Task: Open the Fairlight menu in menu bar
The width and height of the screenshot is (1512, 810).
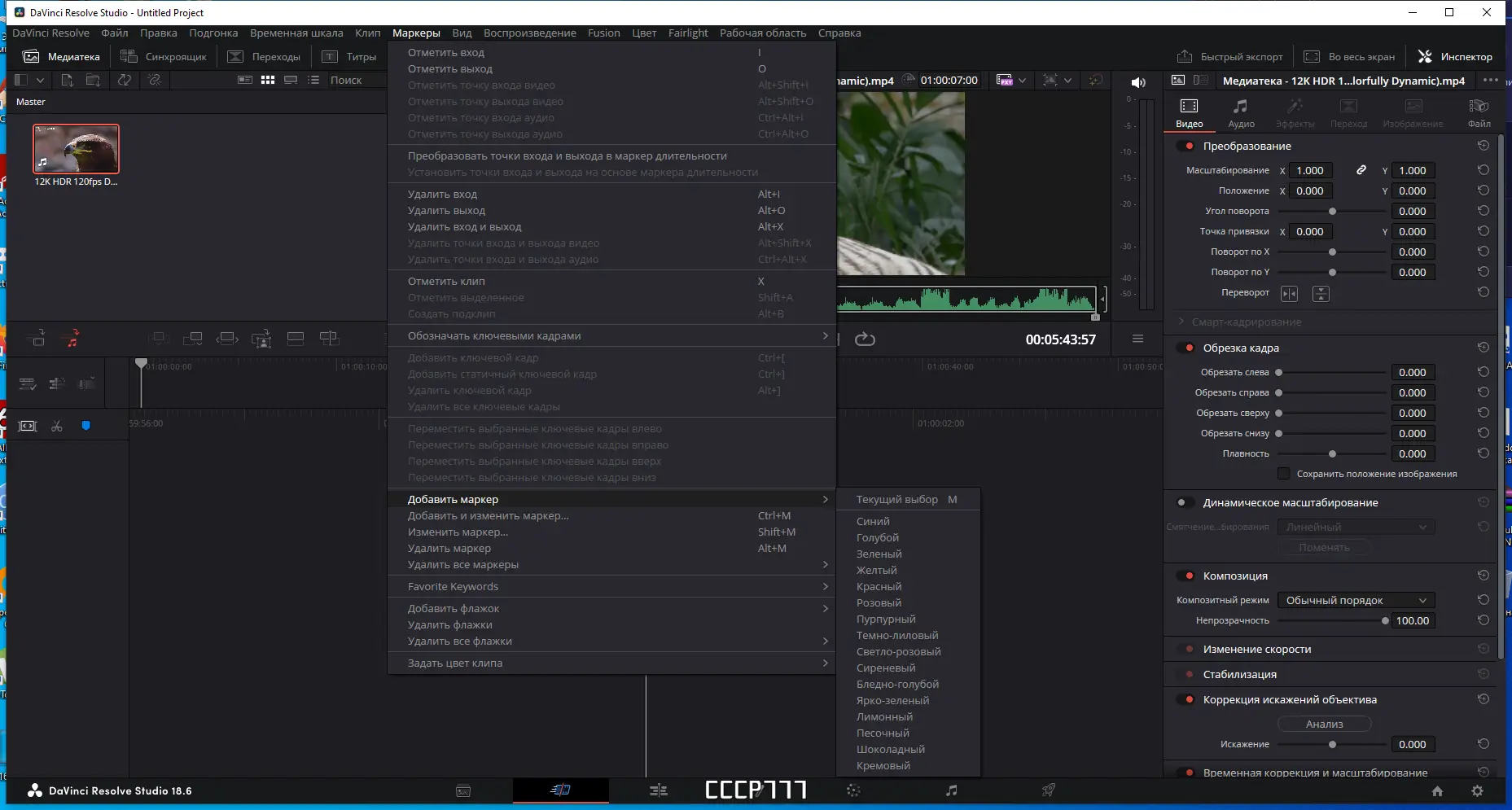Action: [x=688, y=33]
